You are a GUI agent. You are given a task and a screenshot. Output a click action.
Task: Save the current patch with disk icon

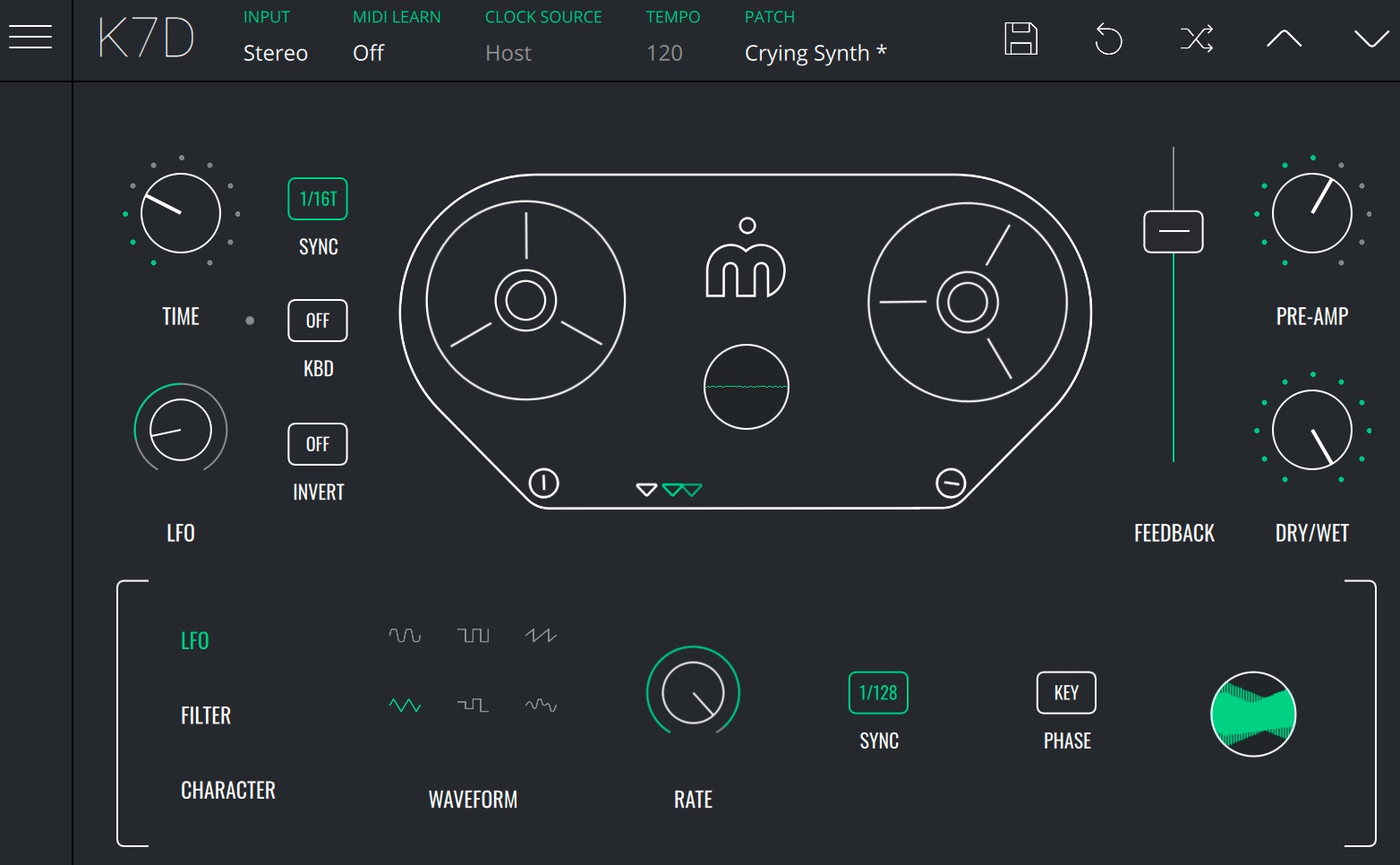1020,39
